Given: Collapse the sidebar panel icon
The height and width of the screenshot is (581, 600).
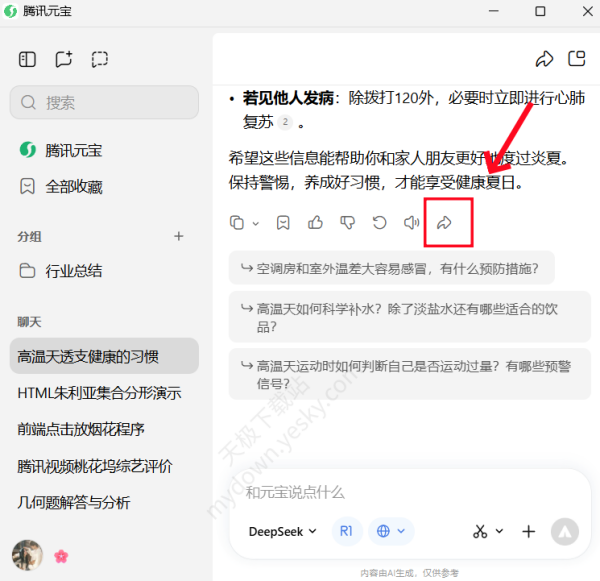Looking at the screenshot, I should tap(27, 59).
